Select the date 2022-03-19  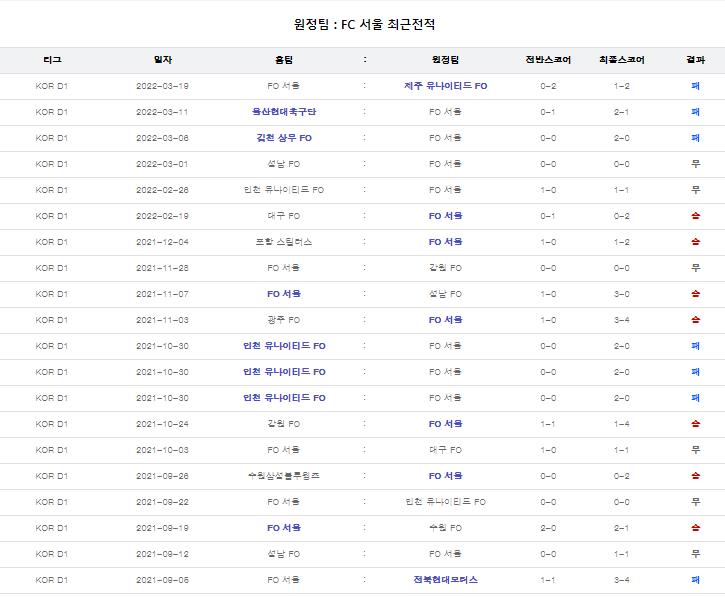point(162,86)
